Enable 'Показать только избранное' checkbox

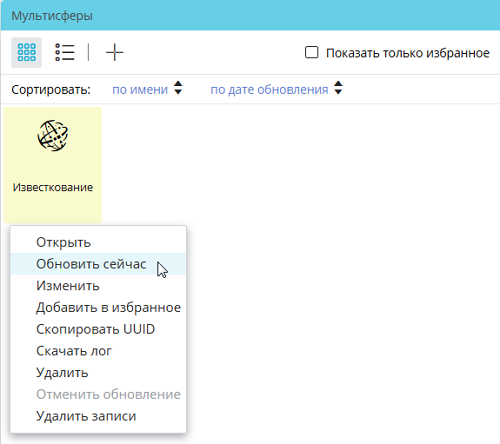(x=312, y=52)
